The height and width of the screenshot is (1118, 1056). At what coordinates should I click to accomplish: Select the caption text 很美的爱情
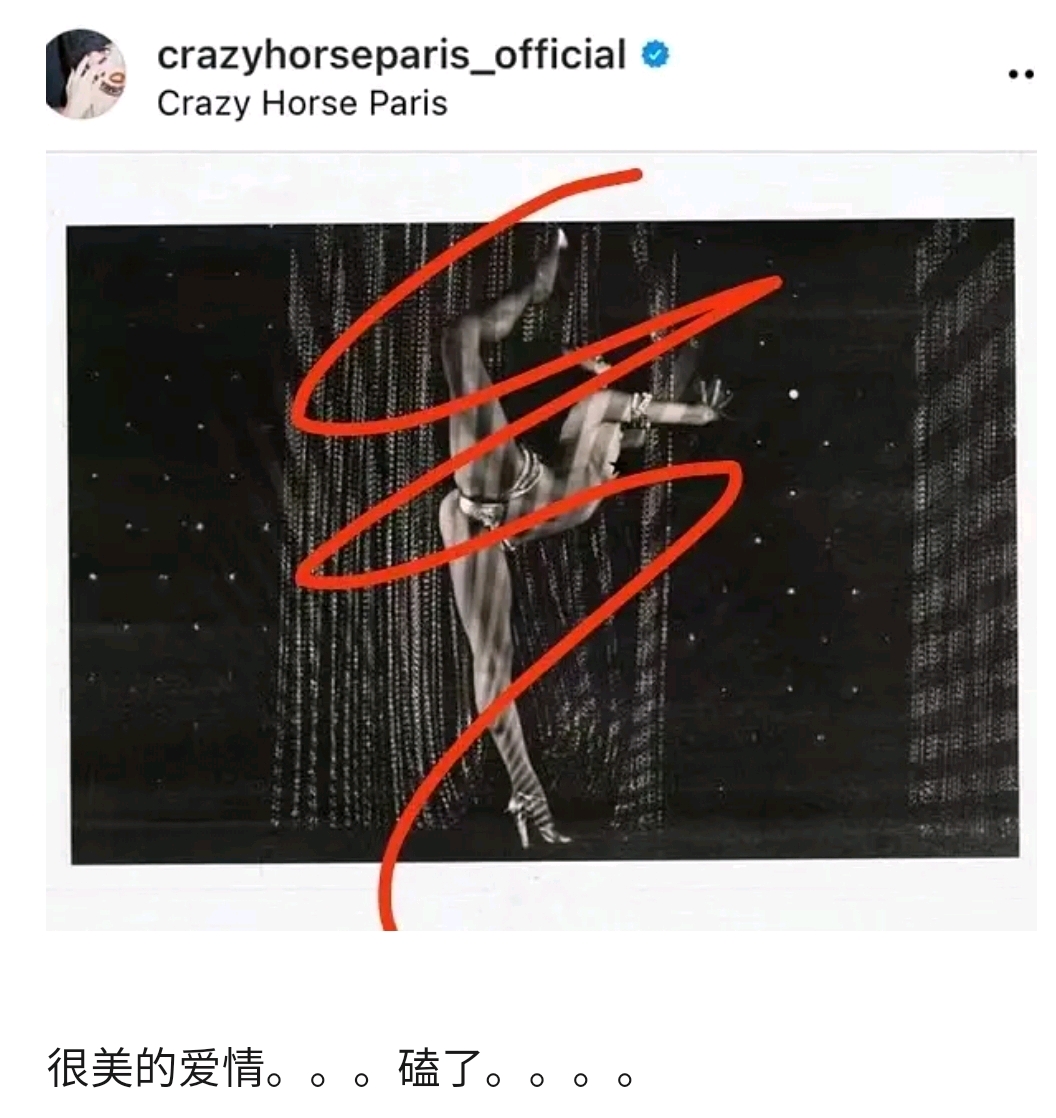click(155, 1069)
